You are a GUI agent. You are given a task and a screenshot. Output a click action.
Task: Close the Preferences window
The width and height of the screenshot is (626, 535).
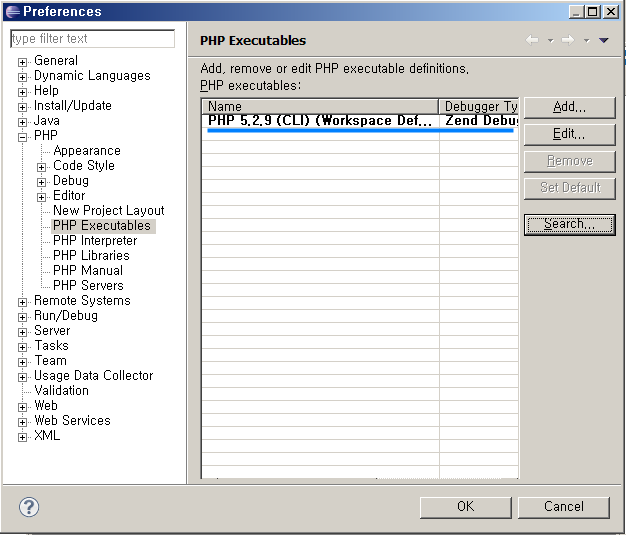click(x=611, y=12)
